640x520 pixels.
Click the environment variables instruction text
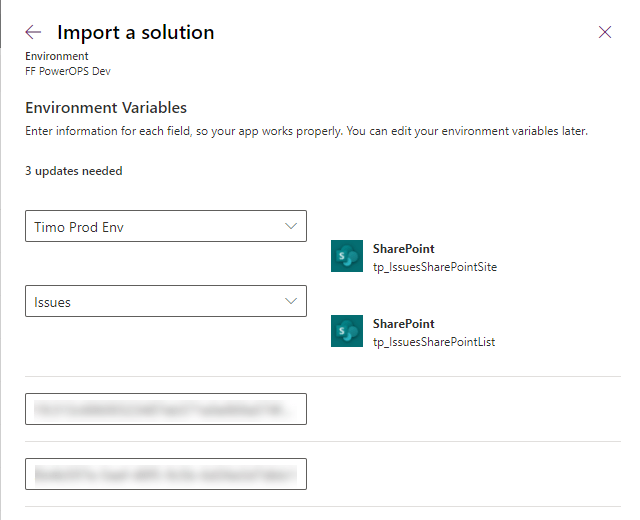click(306, 131)
